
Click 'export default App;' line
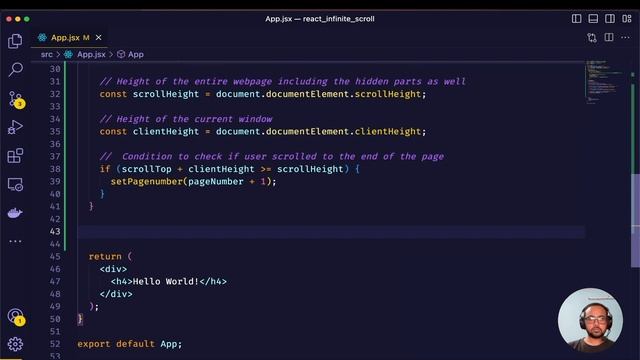(x=129, y=344)
